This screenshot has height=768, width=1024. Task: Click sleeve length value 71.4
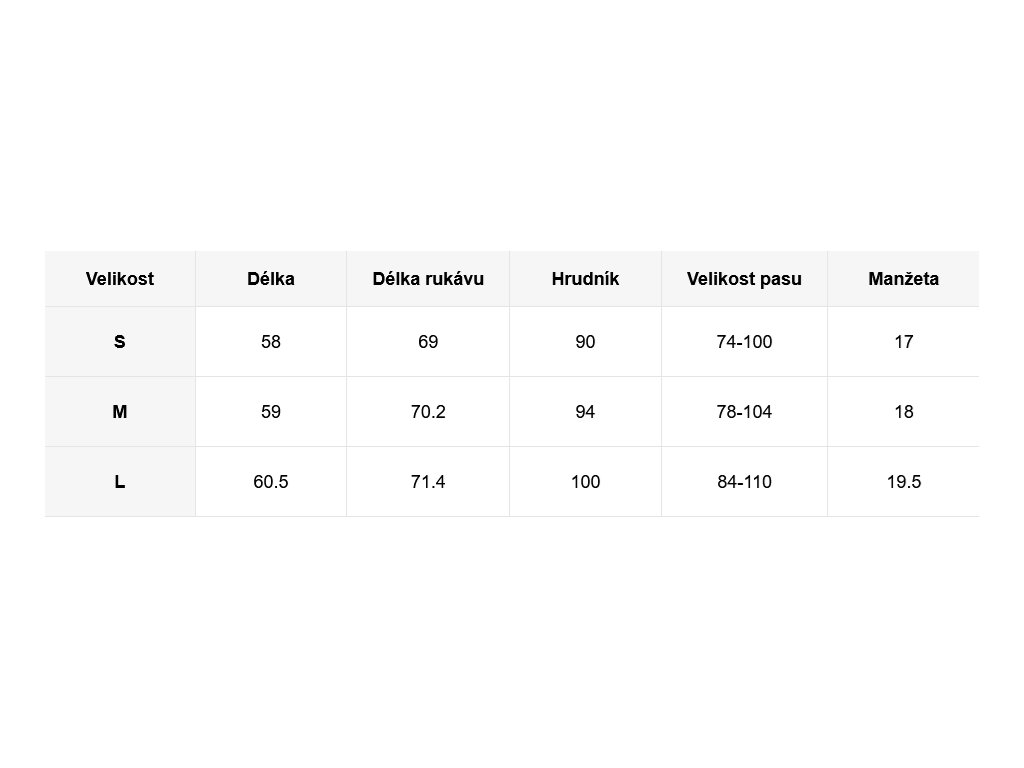(x=428, y=482)
